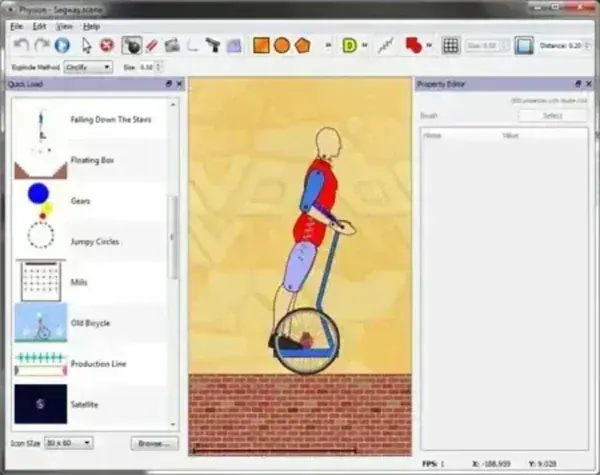Expand the arrow next to the green D
Viewport: 600px width, 475px height.
tap(365, 46)
